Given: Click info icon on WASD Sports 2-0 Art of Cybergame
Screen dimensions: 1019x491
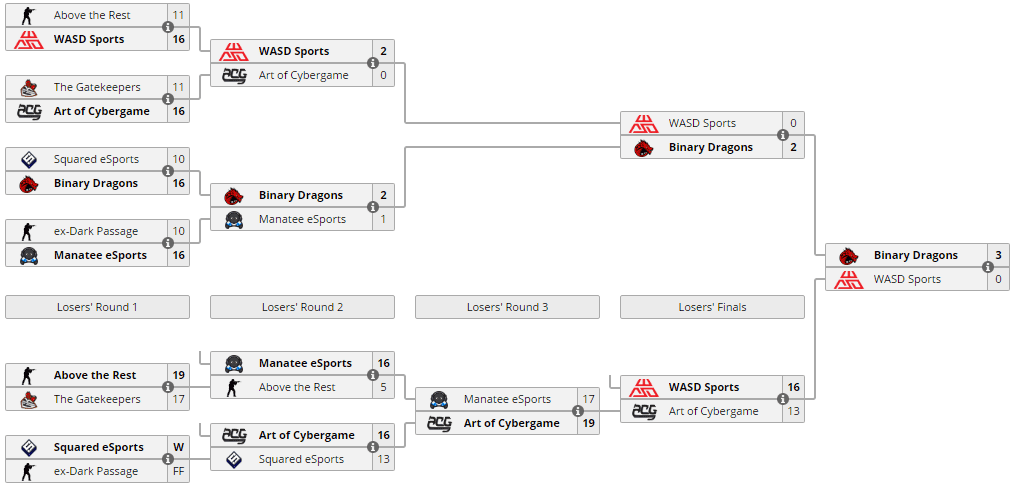Looking at the screenshot, I should pyautogui.click(x=373, y=63).
